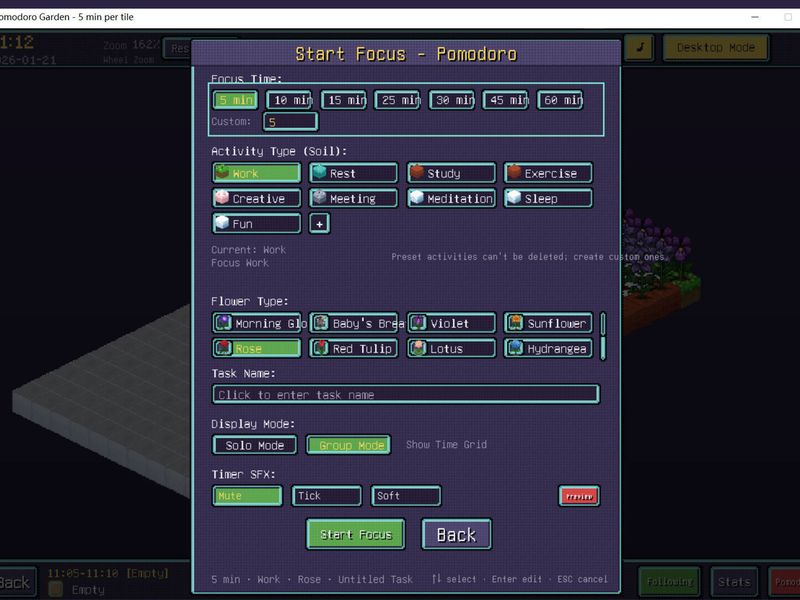Select the 5 min focus time
Viewport: 800px width, 600px height.
click(x=235, y=100)
